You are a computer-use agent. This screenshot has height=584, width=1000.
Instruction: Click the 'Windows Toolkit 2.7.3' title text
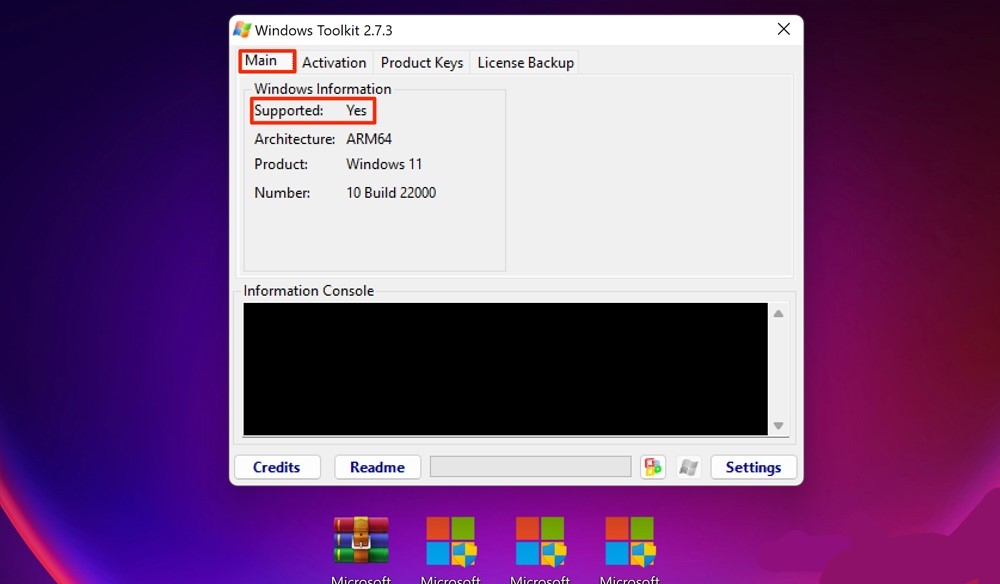[323, 30]
